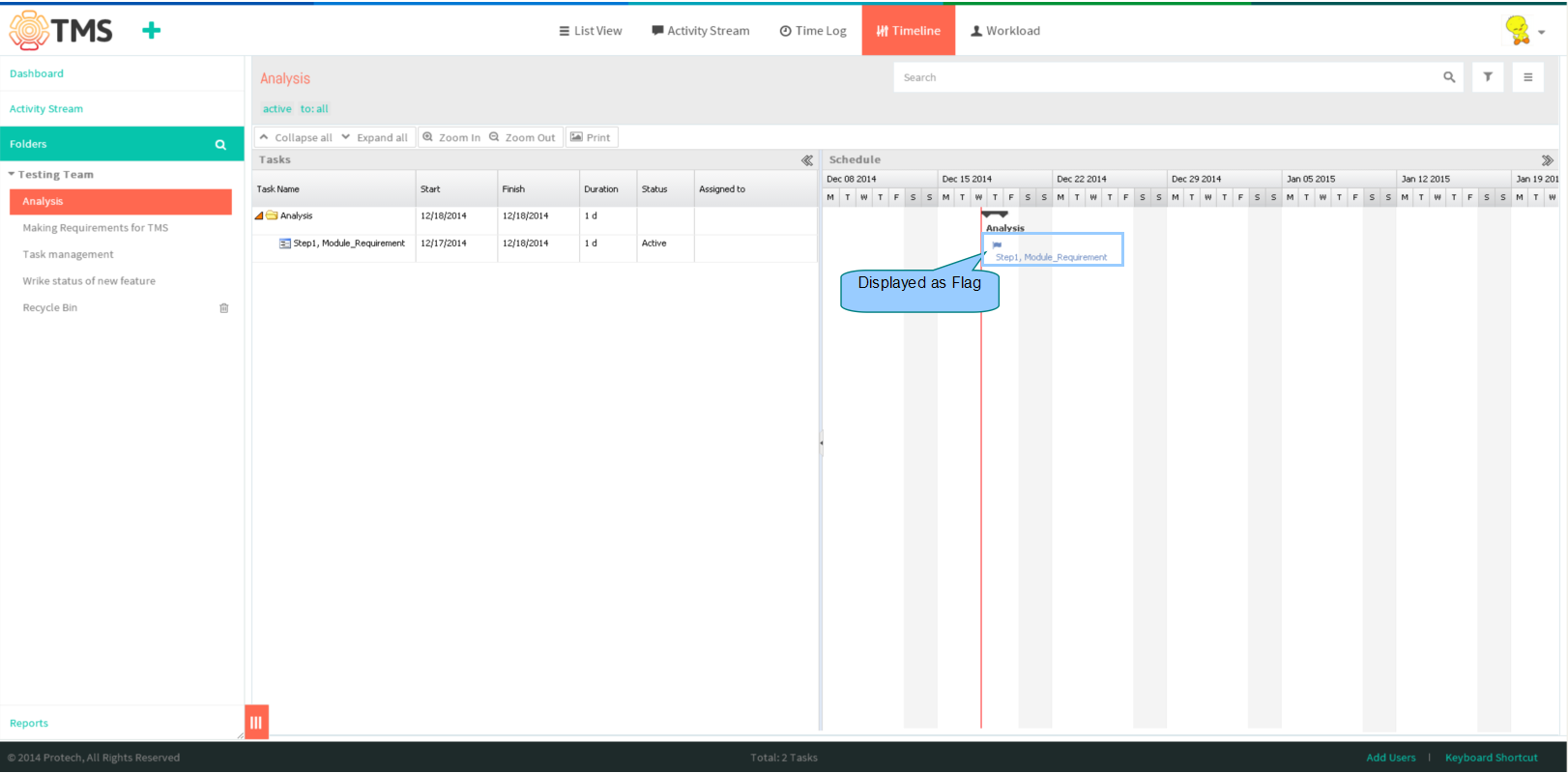1568x773 pixels.
Task: Open Making Requirements for TMS folder
Action: 96,228
